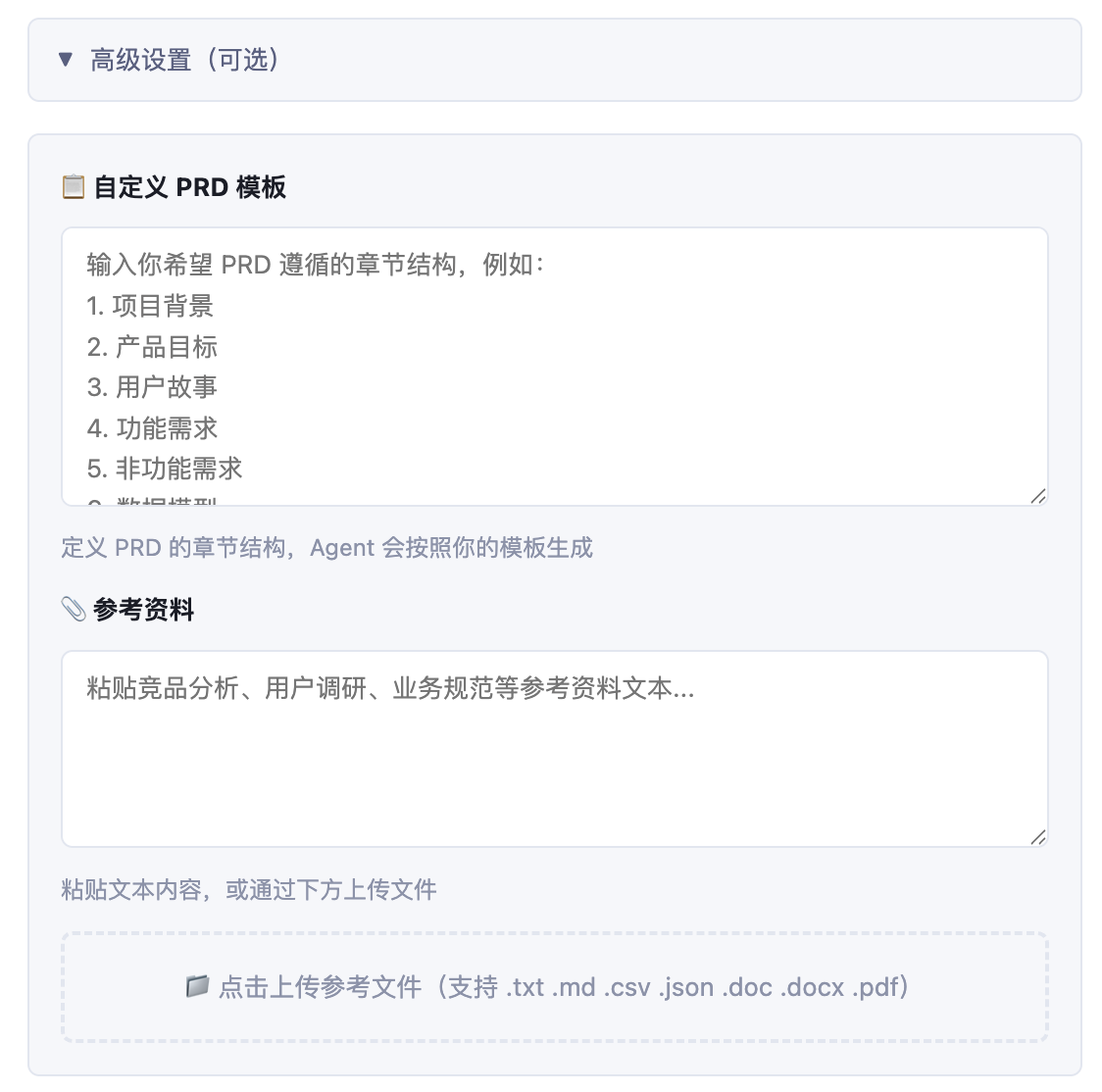This screenshot has height=1092, width=1102.
Task: Click placeholder line 1. 项目背景
Action: [x=150, y=306]
